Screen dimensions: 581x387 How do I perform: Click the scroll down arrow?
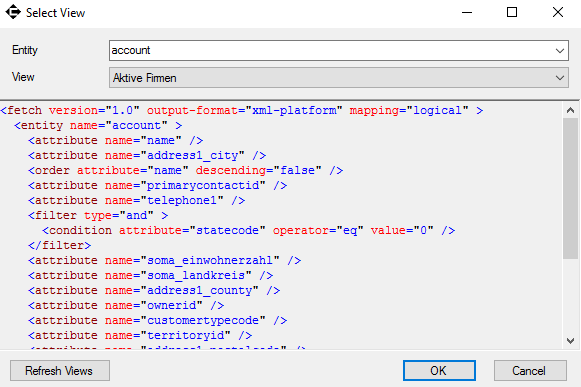coord(571,340)
